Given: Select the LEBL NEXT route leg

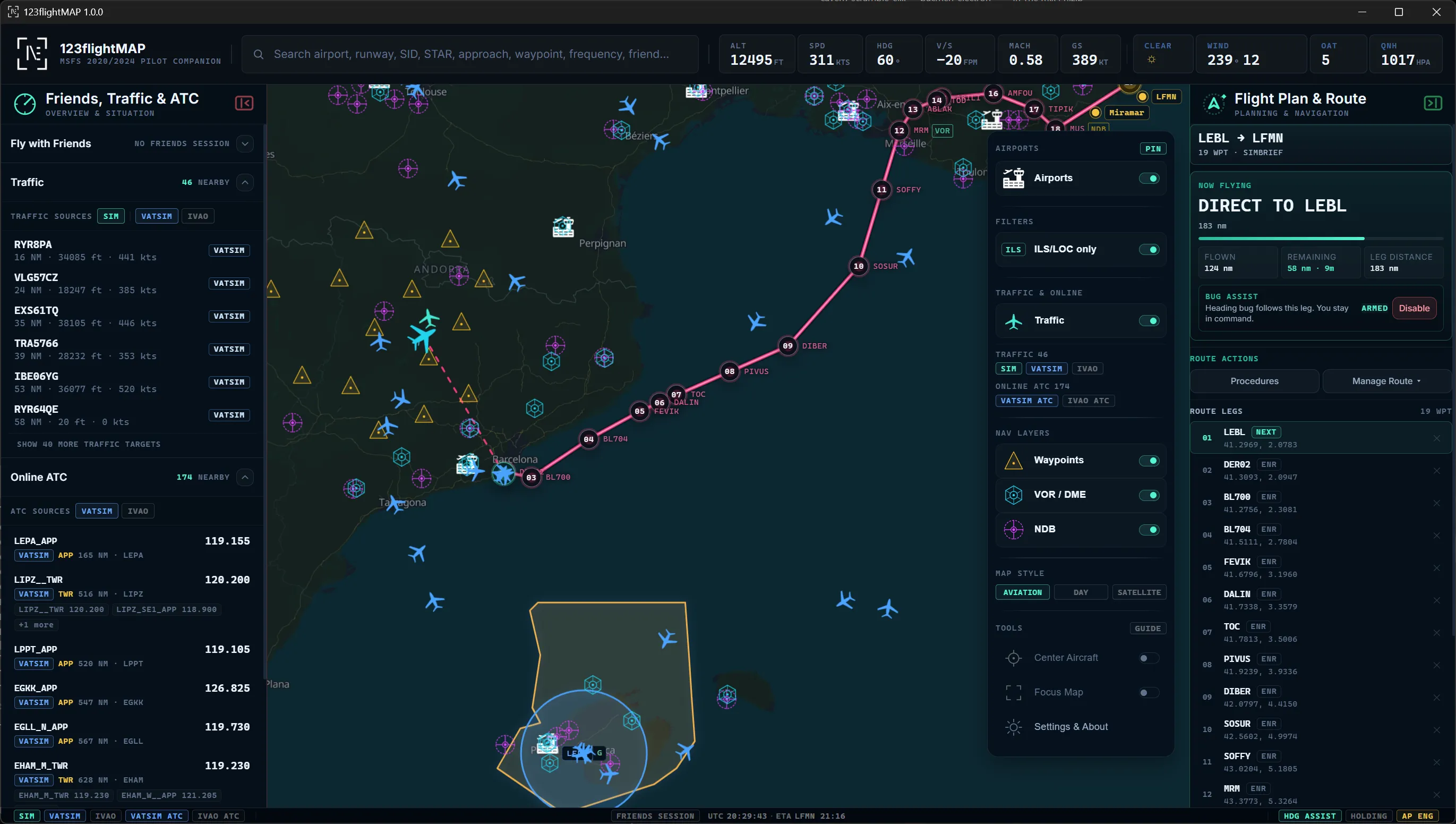Looking at the screenshot, I should pyautogui.click(x=1320, y=438).
